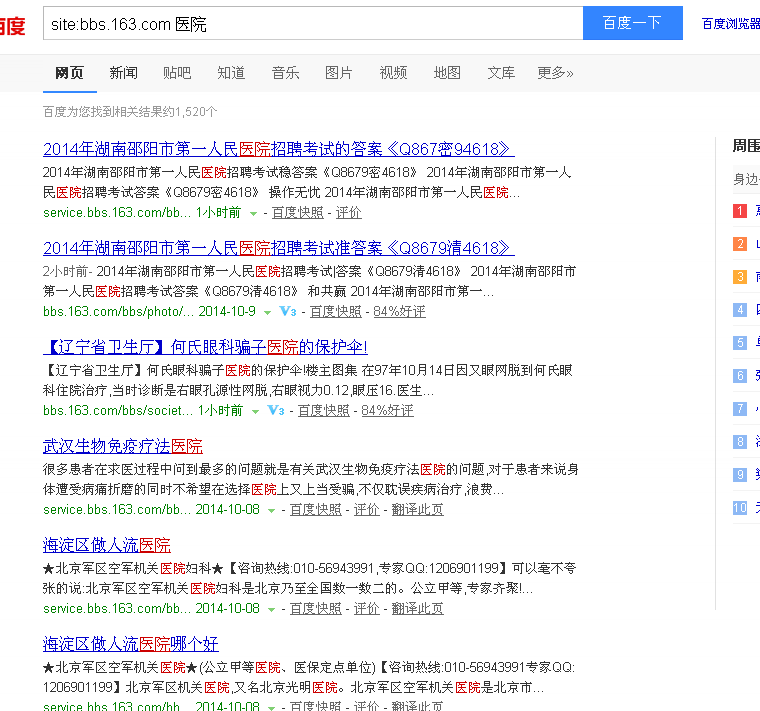
Task: Open 【辽宁省卫生厅】何氏眼科 result title
Action: [x=205, y=347]
